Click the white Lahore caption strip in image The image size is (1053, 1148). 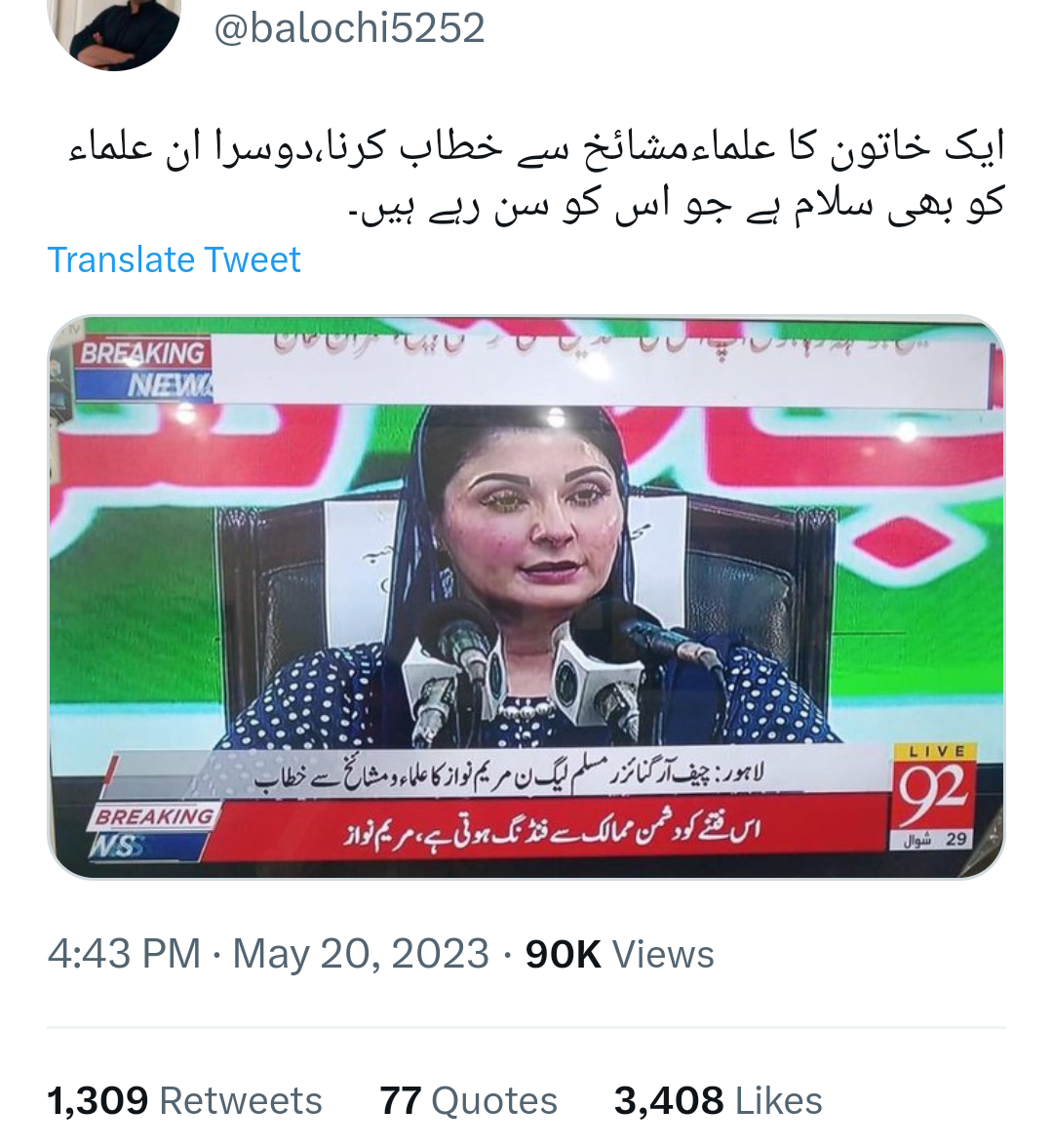tap(507, 774)
